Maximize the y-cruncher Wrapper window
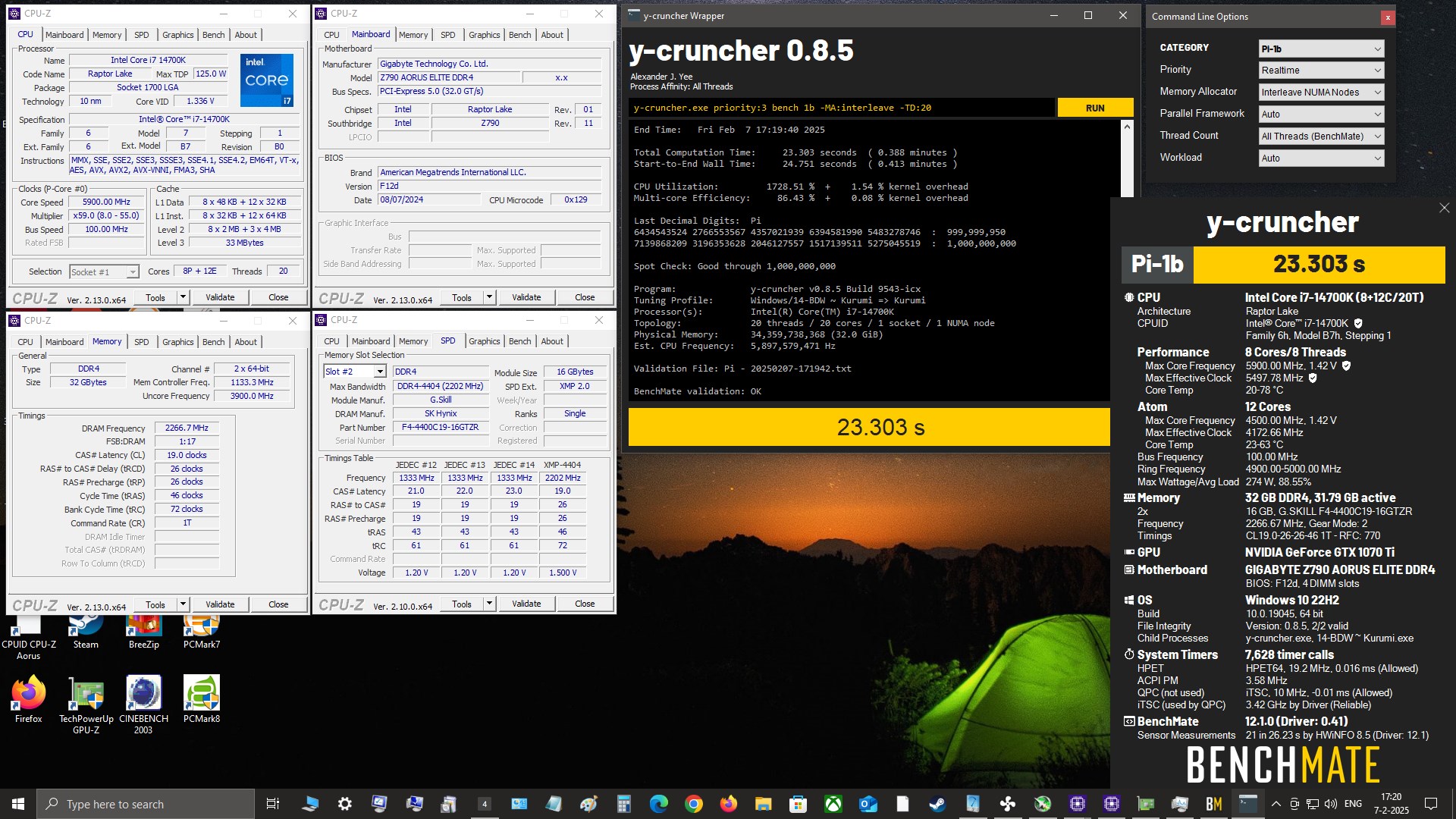 click(1088, 15)
